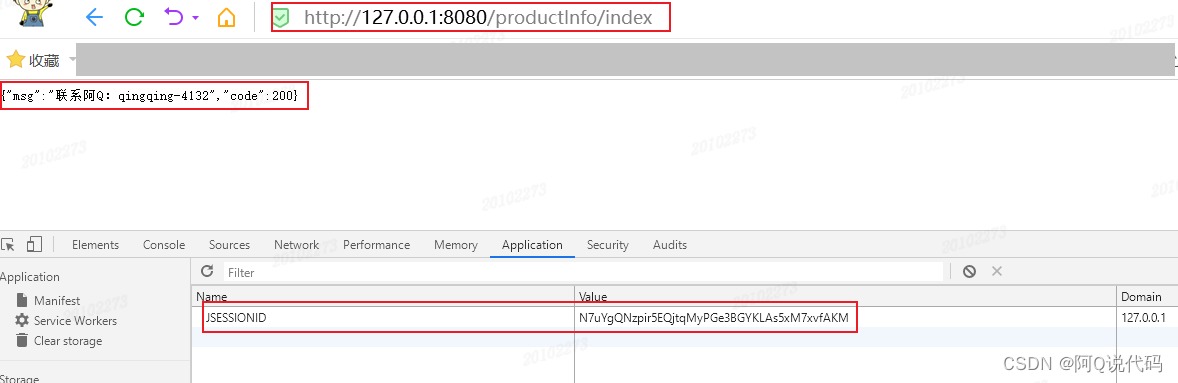Click the green security shield icon
The image size is (1178, 383).
(x=280, y=17)
